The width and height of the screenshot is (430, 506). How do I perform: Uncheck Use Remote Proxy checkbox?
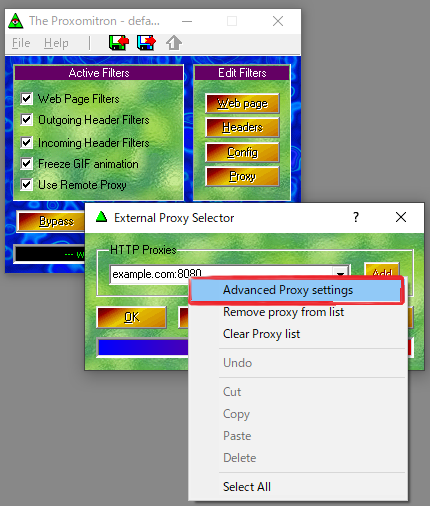pos(27,185)
